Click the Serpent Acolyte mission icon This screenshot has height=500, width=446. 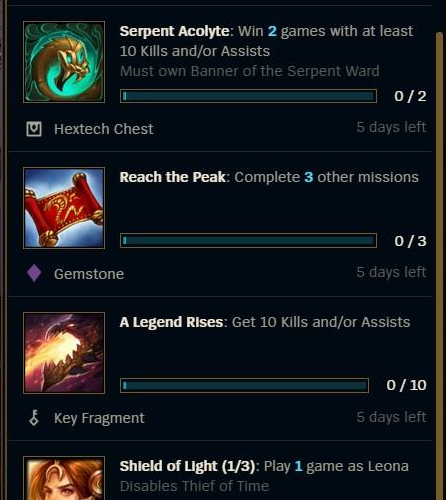coord(64,62)
